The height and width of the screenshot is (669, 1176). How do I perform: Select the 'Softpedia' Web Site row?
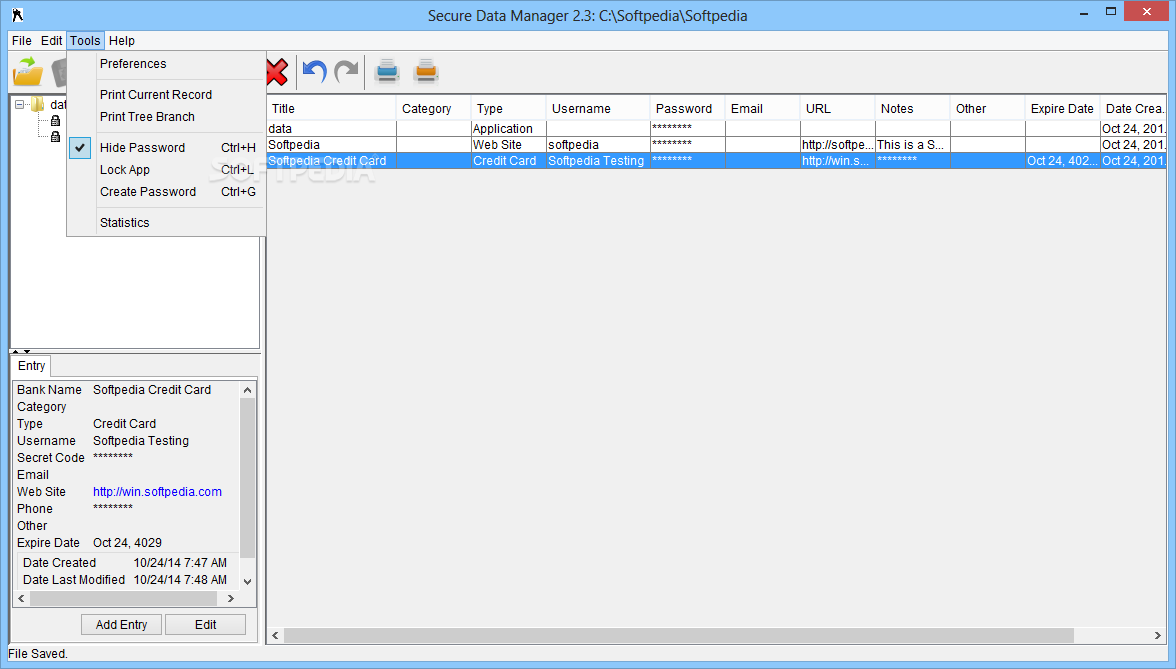716,145
